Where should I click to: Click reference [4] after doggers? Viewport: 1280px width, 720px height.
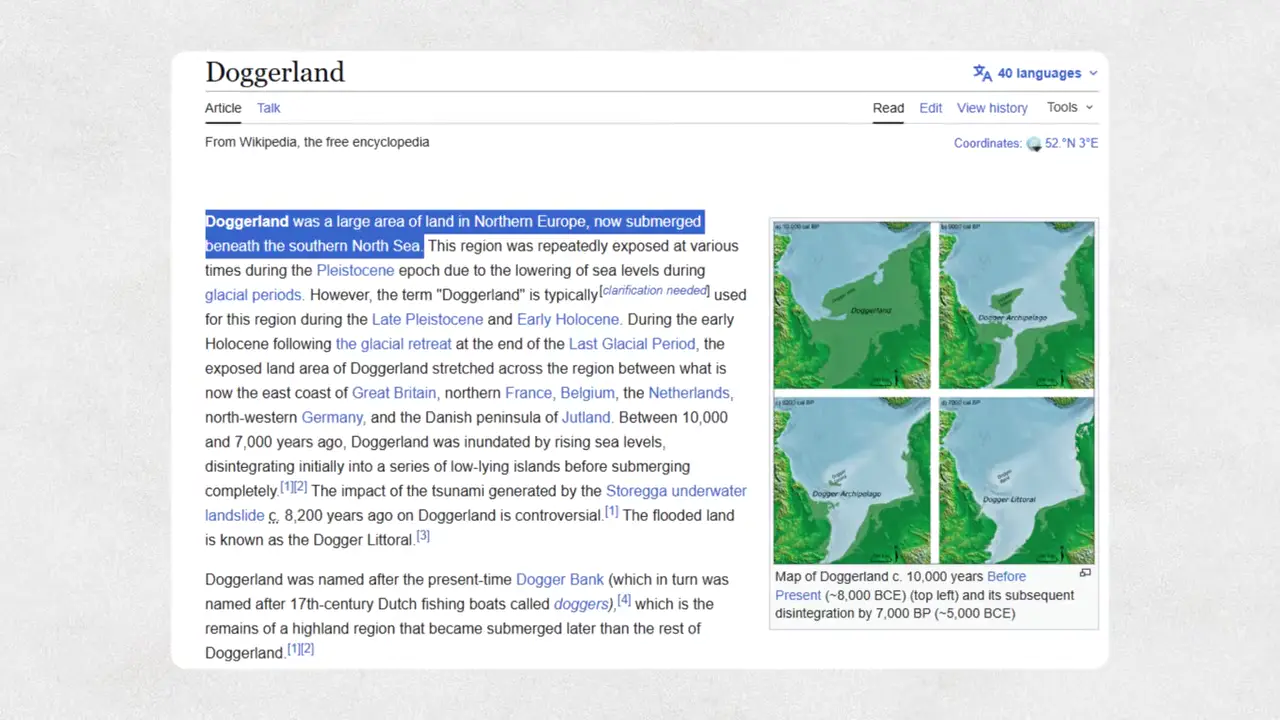click(x=624, y=600)
